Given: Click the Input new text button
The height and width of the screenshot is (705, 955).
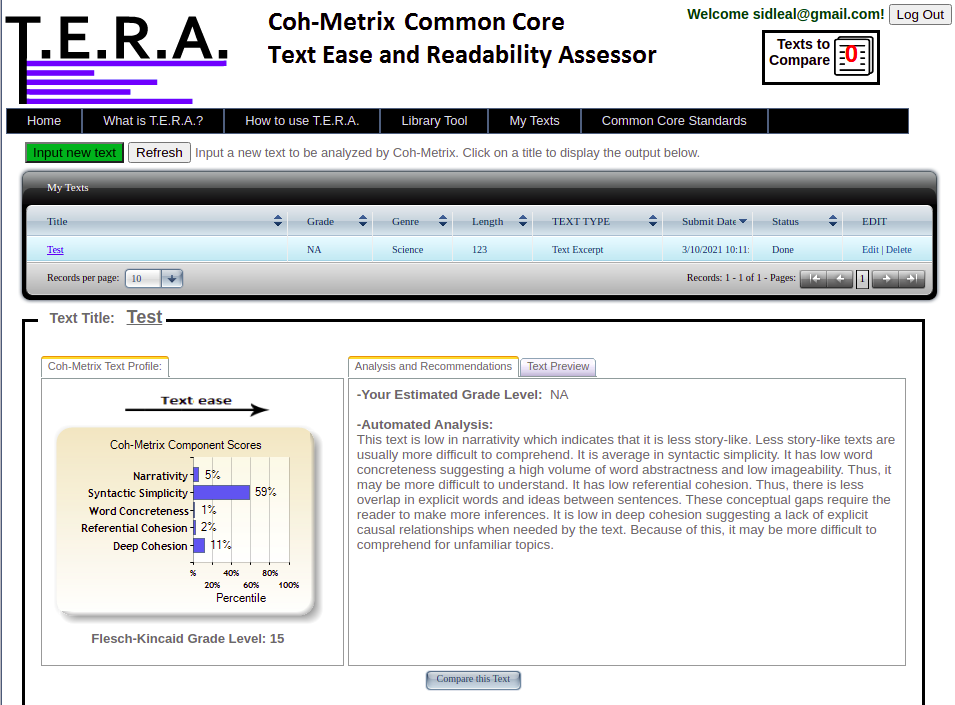Looking at the screenshot, I should 74,153.
